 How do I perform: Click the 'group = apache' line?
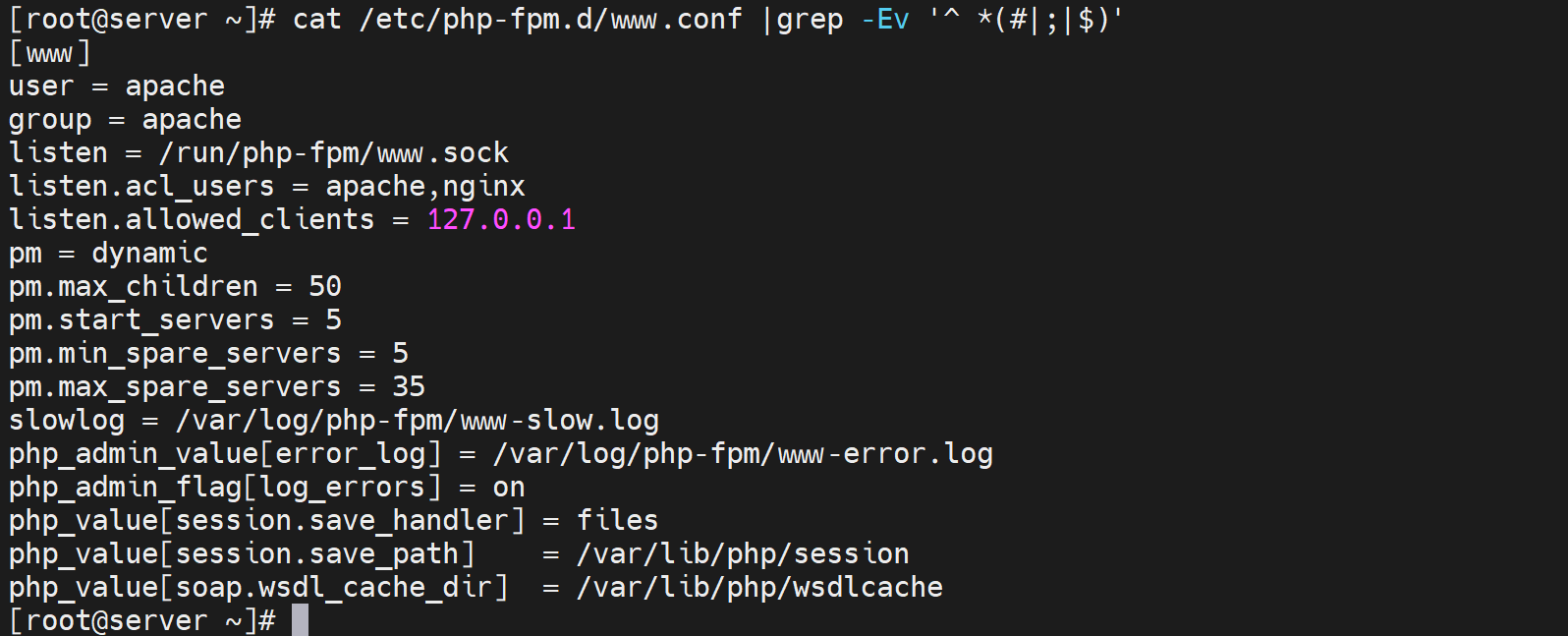click(x=125, y=120)
